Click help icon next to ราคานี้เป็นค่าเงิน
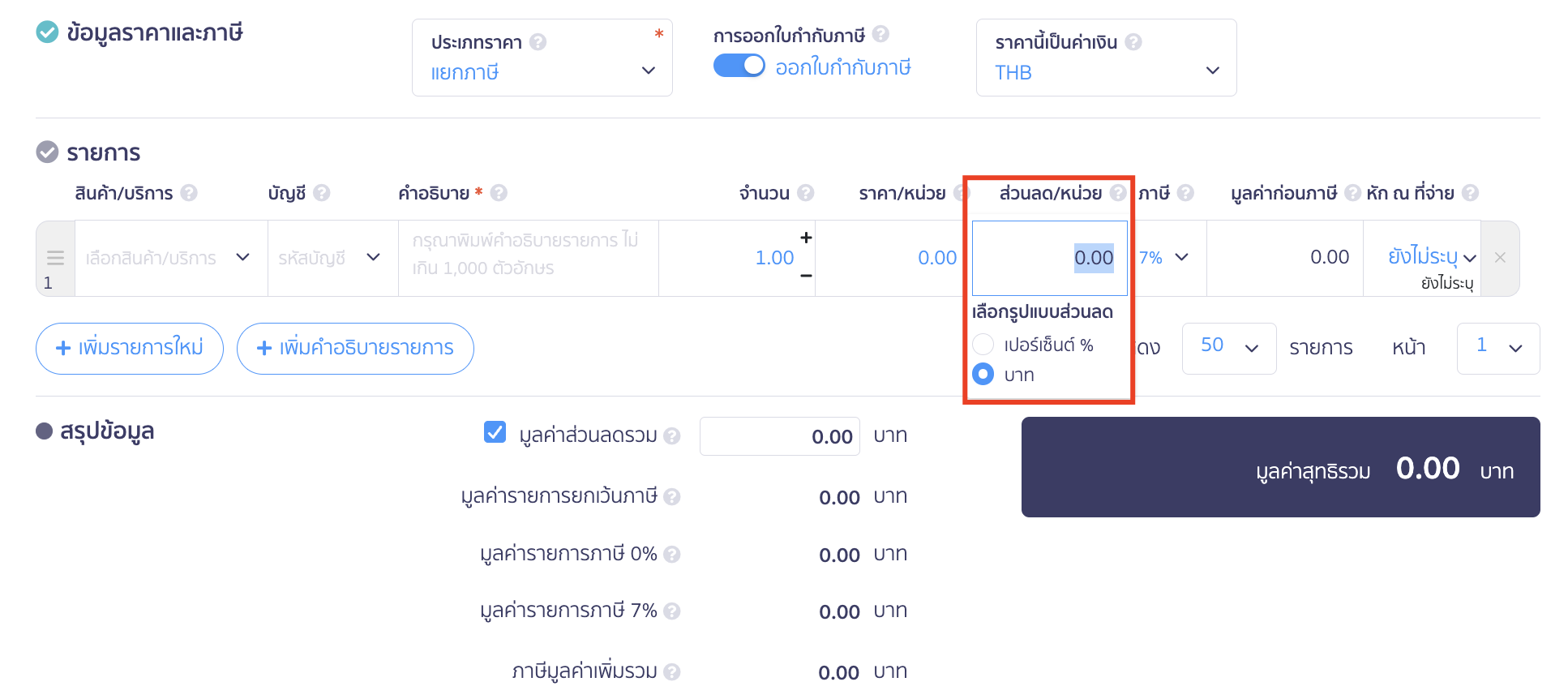The height and width of the screenshot is (699, 1568). [1133, 42]
